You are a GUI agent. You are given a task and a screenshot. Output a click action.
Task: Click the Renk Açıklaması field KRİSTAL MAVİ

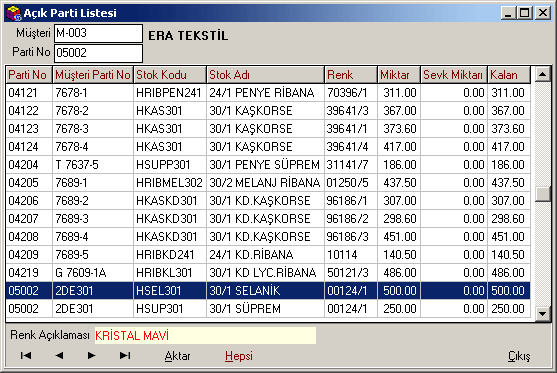tap(205, 335)
